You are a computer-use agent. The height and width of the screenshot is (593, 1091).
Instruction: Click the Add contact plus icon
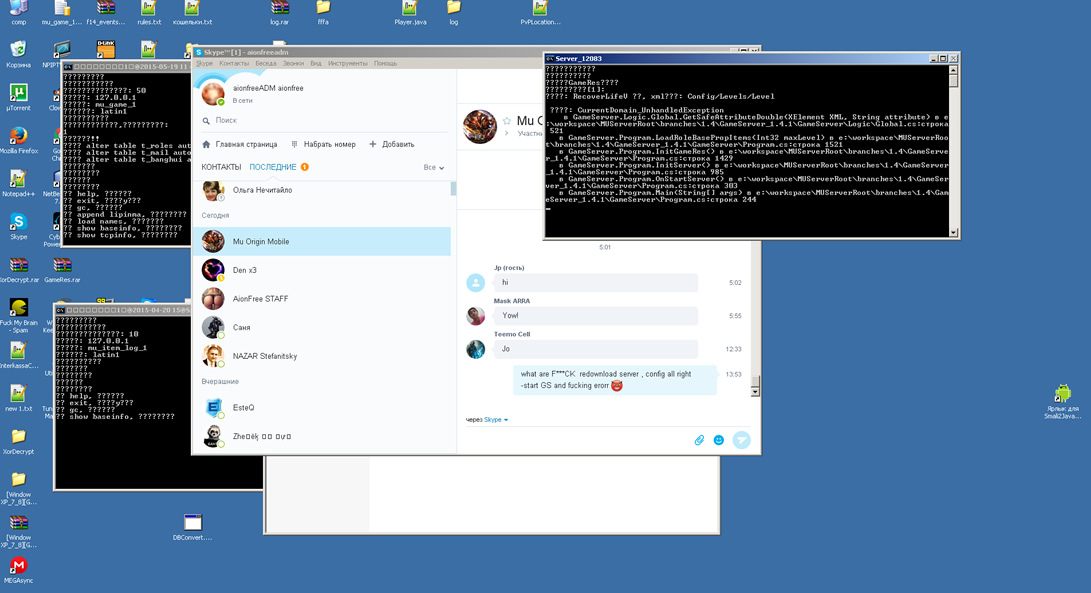tap(373, 144)
